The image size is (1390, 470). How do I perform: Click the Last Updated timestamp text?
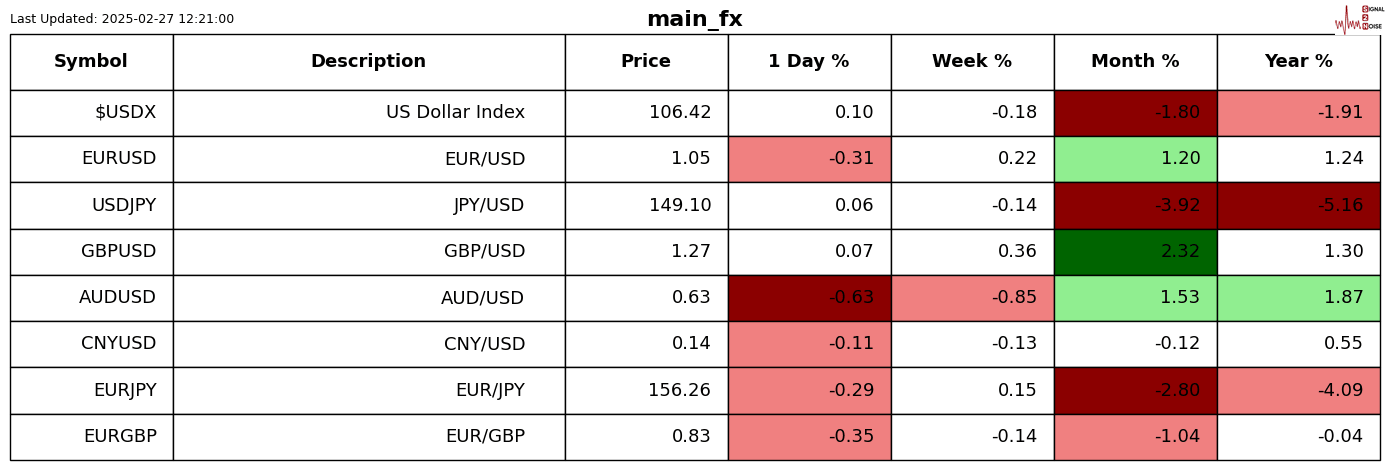coord(122,19)
